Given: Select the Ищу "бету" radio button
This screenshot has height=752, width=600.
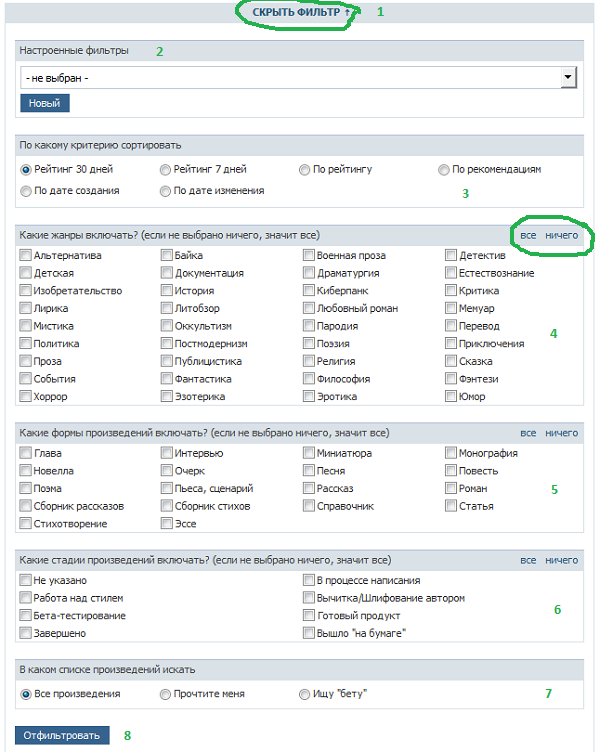Looking at the screenshot, I should click(304, 694).
